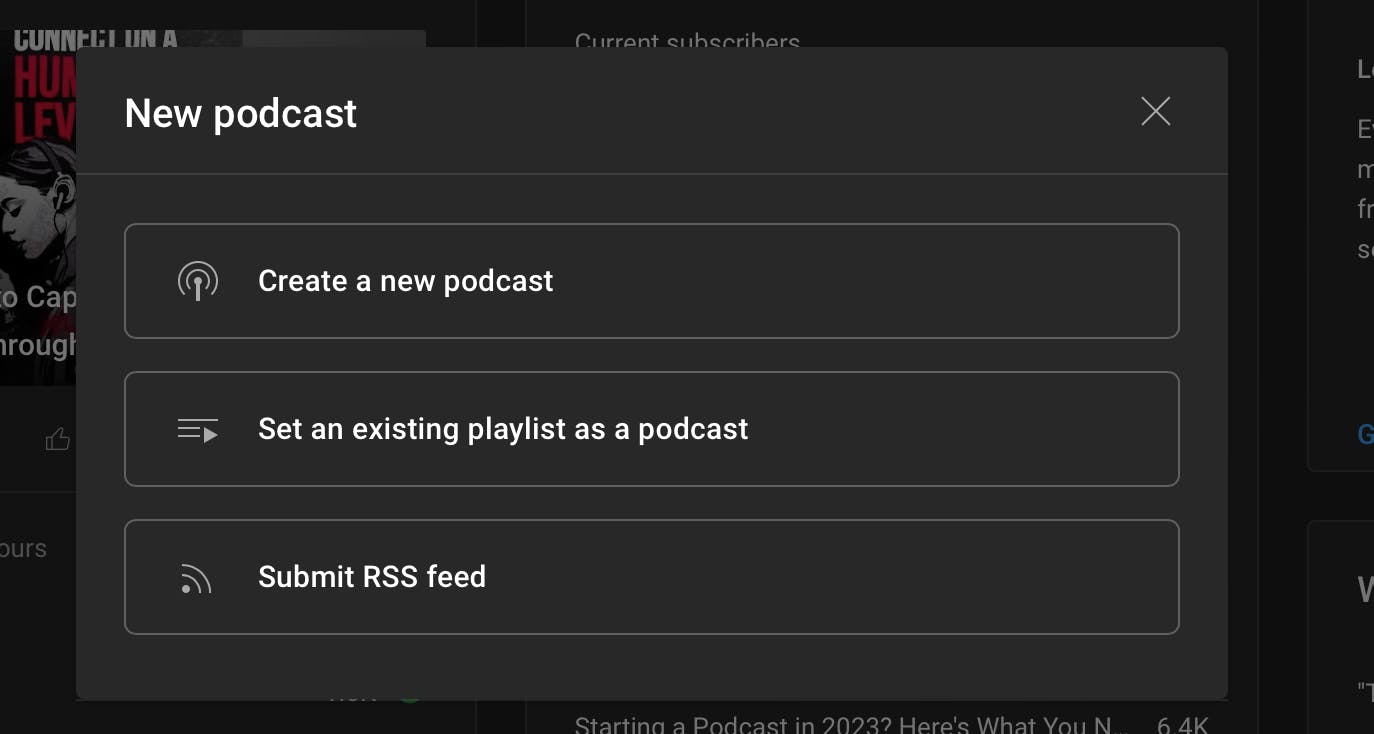Dismiss the New podcast dialog with the X
This screenshot has width=1374, height=734.
click(1155, 112)
